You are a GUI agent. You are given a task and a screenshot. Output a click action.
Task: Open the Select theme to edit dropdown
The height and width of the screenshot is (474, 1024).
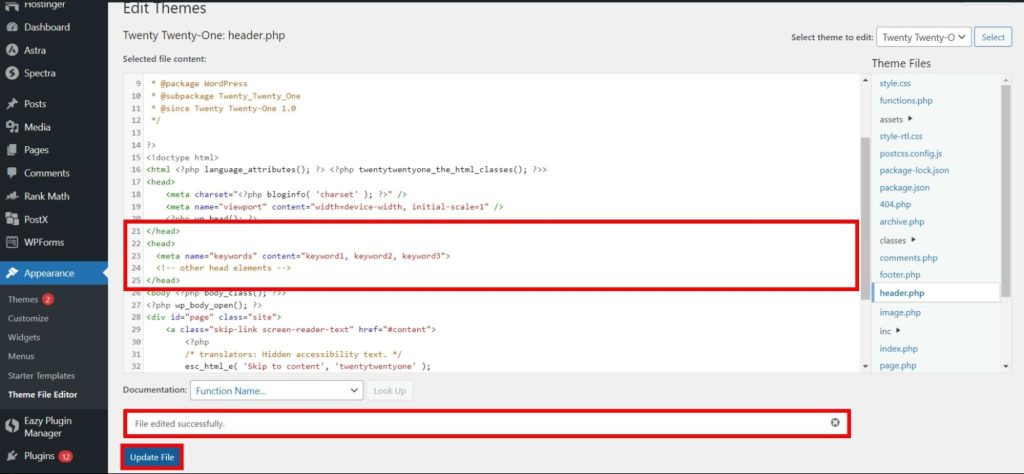pyautogui.click(x=924, y=37)
